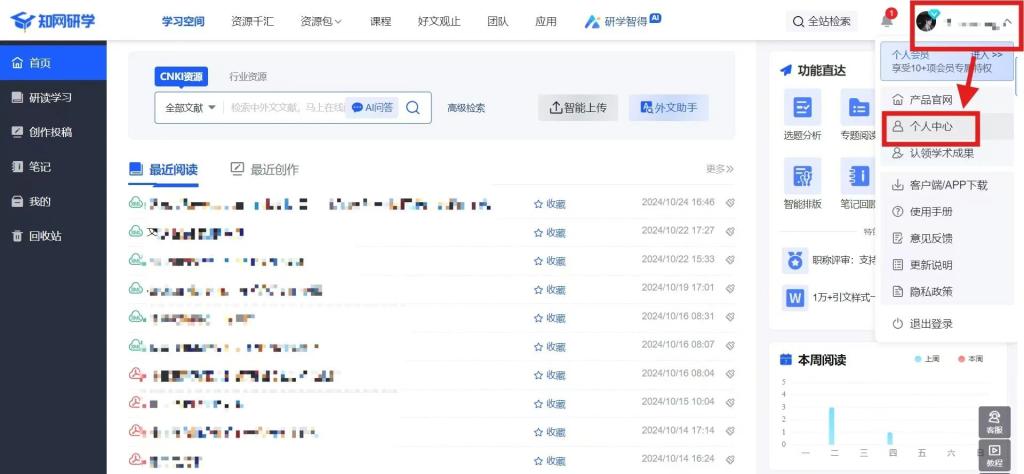This screenshot has width=1024, height=474.
Task: Click the 教程 tutorial icon
Action: tap(994, 455)
